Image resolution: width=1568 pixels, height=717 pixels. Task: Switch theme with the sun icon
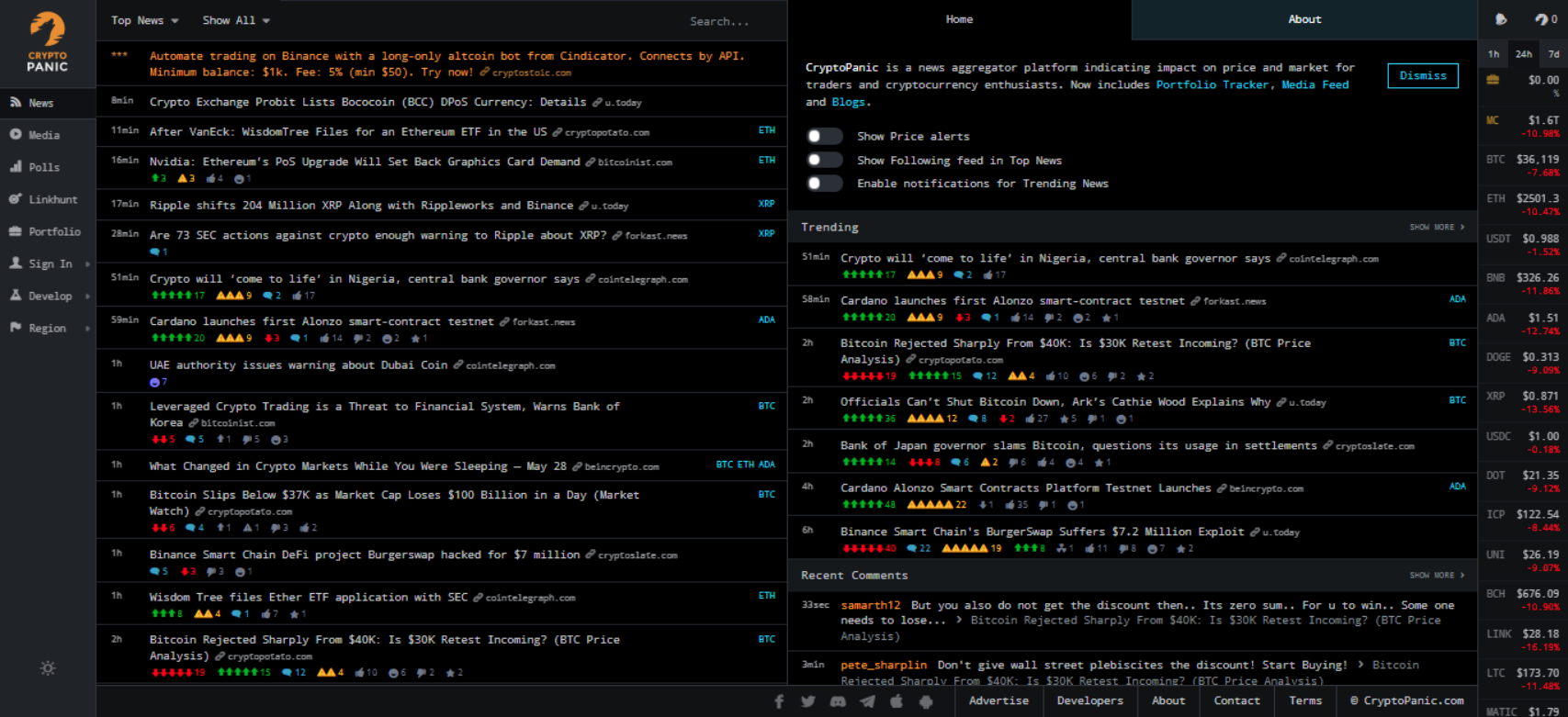(48, 668)
